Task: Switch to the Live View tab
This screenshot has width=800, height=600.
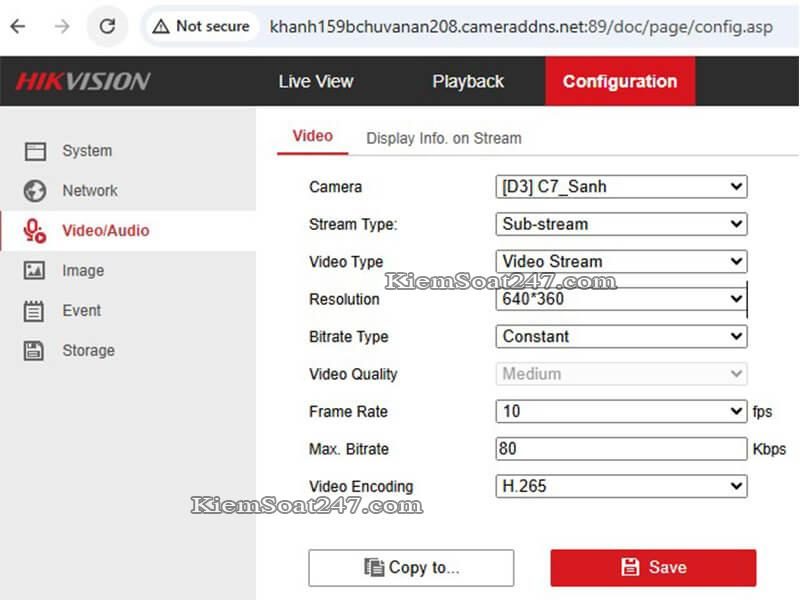Action: tap(316, 82)
